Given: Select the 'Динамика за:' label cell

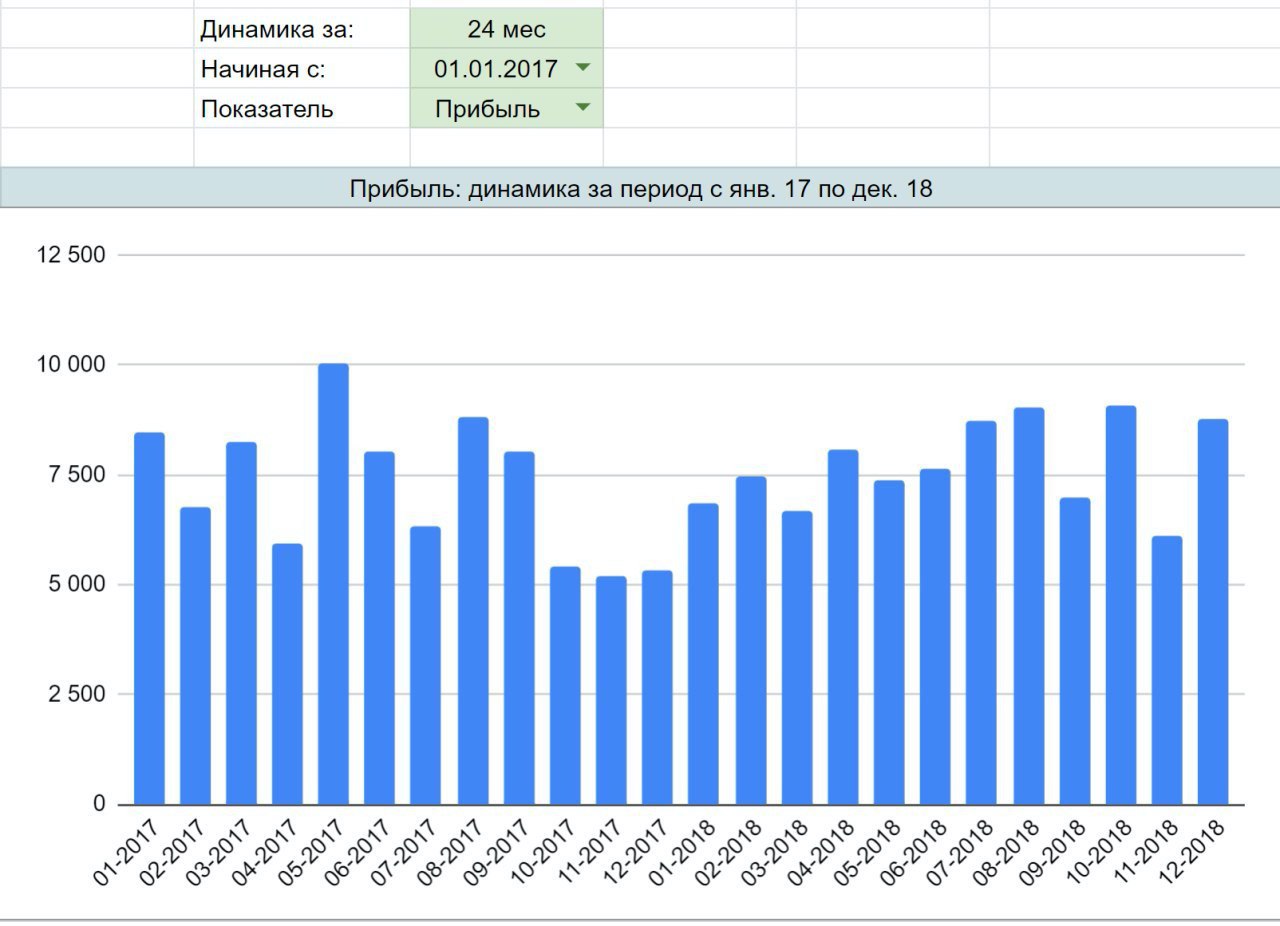Looking at the screenshot, I should click(x=302, y=29).
